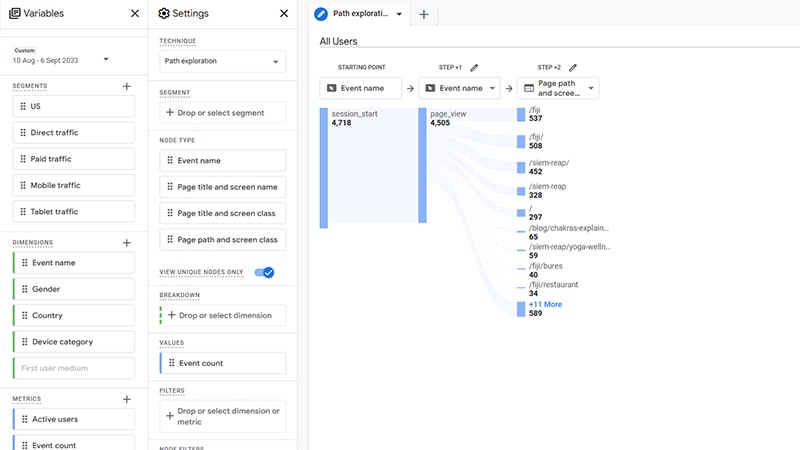Open the Starting Point Event name dropdown
The image size is (800, 450).
(x=360, y=89)
